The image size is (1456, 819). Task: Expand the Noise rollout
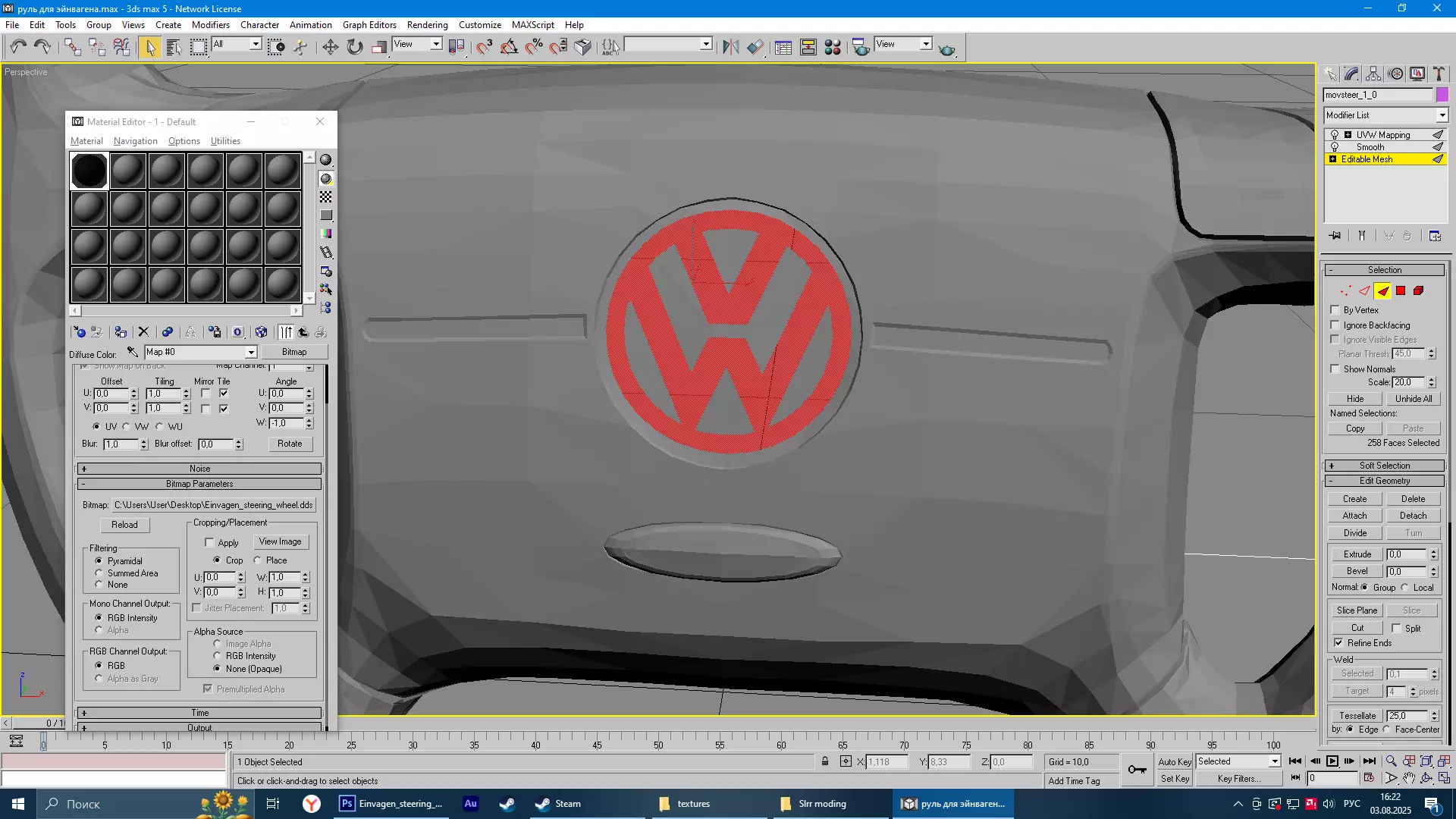tap(199, 469)
